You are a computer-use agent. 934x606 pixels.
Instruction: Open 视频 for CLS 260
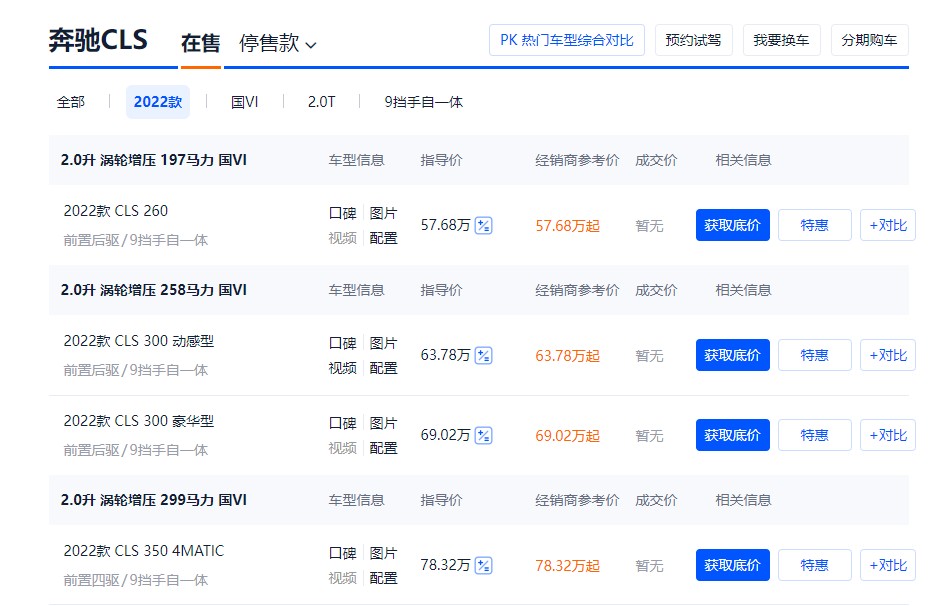point(343,238)
